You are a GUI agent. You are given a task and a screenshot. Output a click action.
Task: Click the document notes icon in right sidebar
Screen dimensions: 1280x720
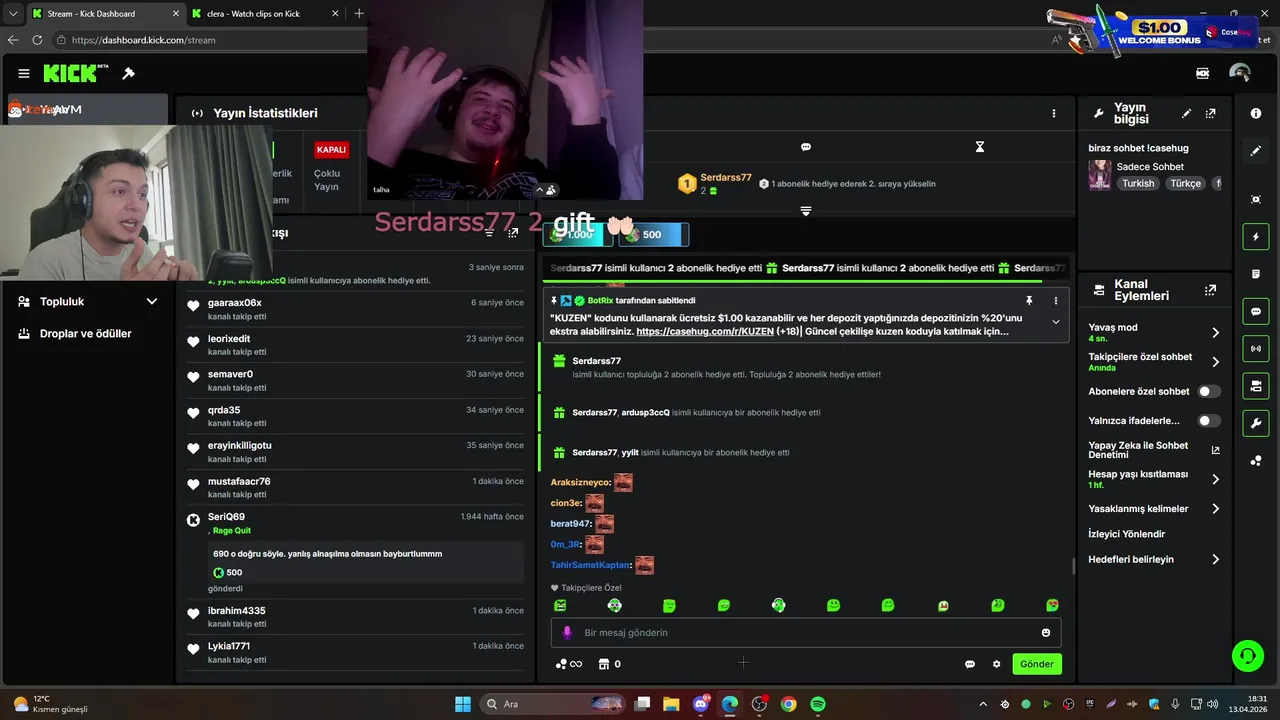(1256, 274)
